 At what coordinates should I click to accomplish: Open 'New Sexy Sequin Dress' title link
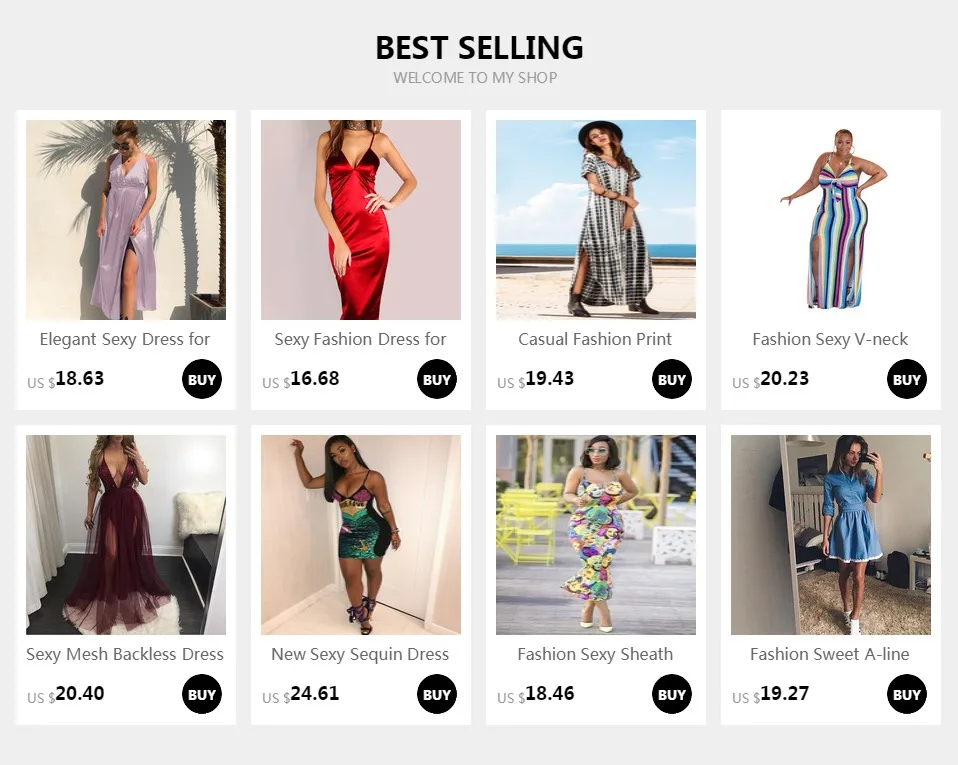[x=360, y=654]
